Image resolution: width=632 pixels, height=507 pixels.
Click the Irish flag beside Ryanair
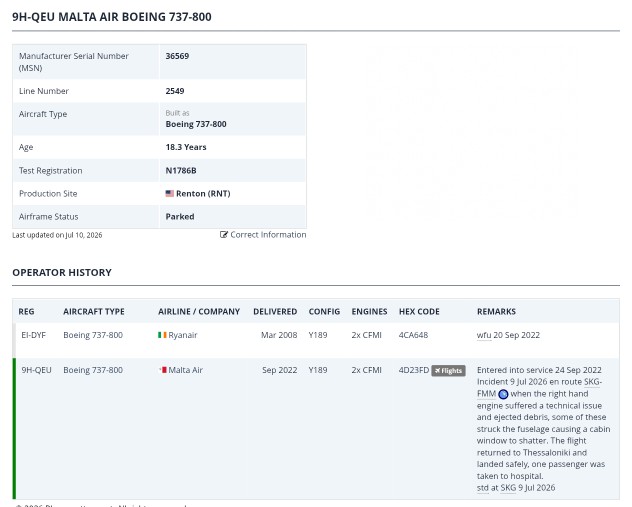click(162, 335)
